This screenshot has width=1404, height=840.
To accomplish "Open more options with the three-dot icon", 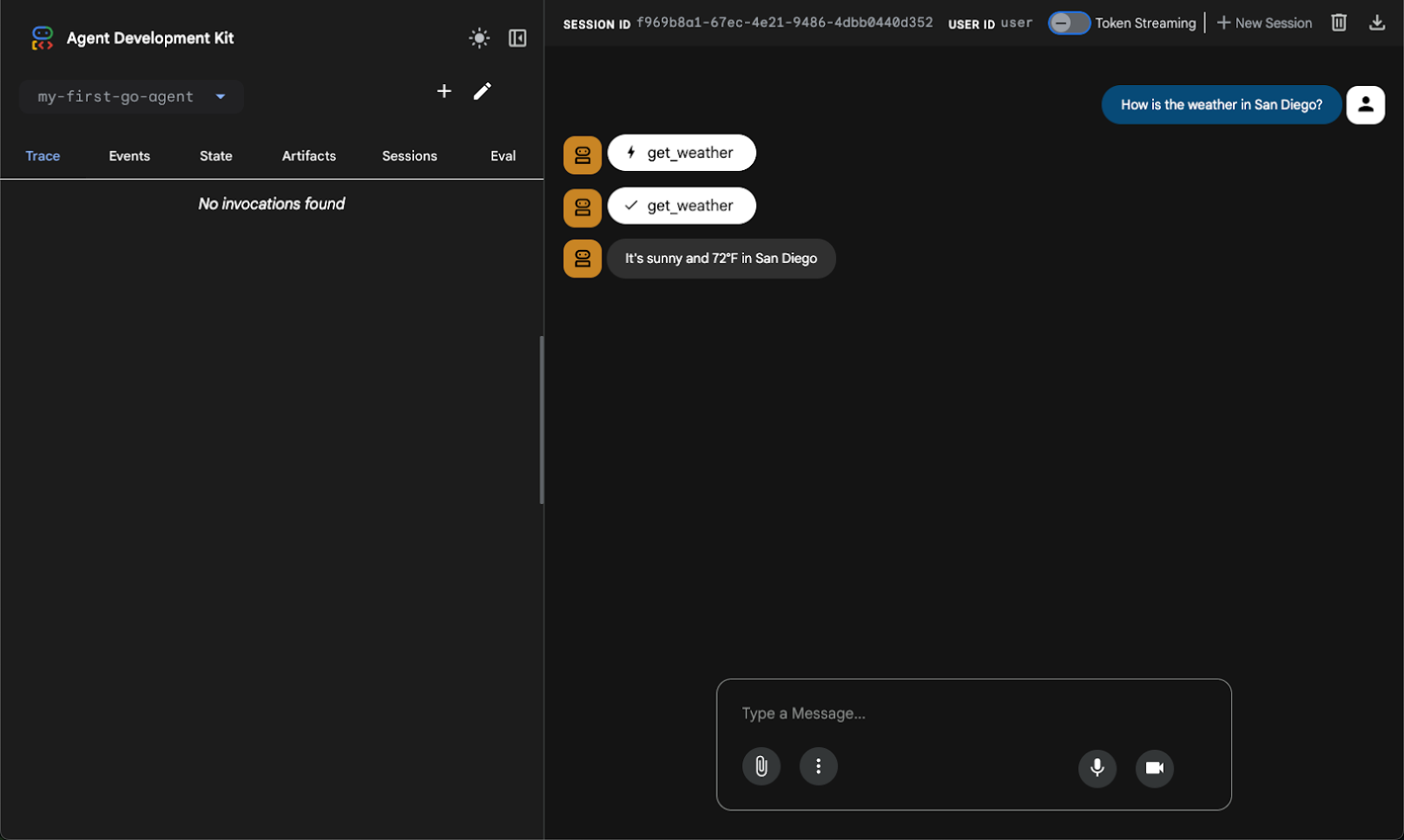I will [818, 766].
